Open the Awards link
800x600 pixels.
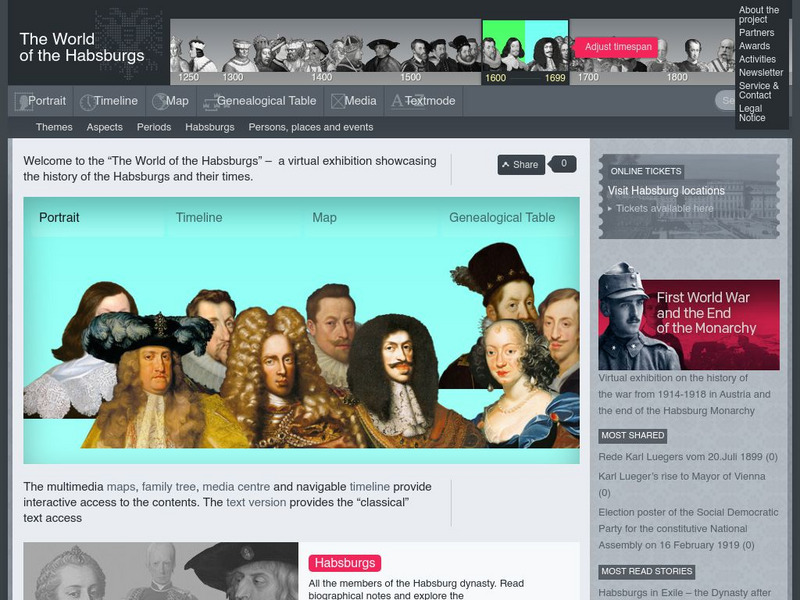tap(755, 46)
